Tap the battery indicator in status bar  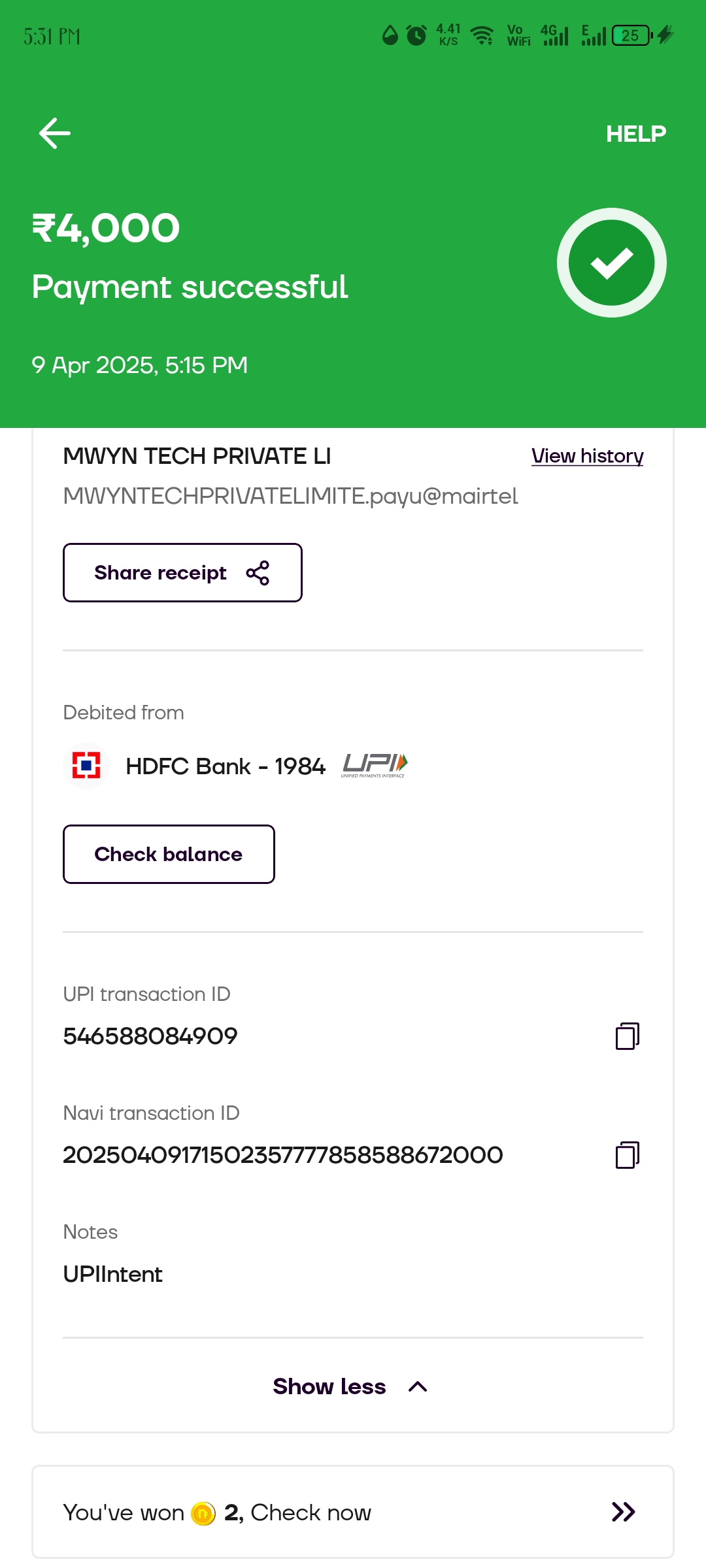[x=631, y=35]
